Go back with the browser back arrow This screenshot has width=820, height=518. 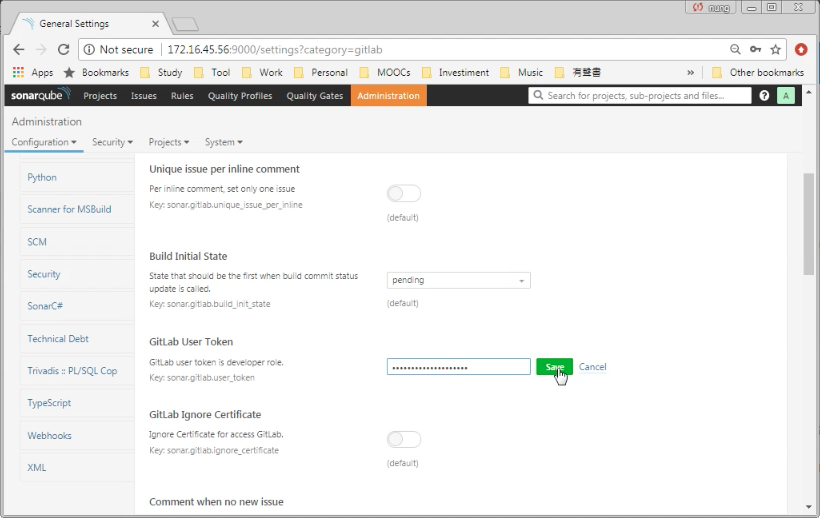(x=19, y=50)
